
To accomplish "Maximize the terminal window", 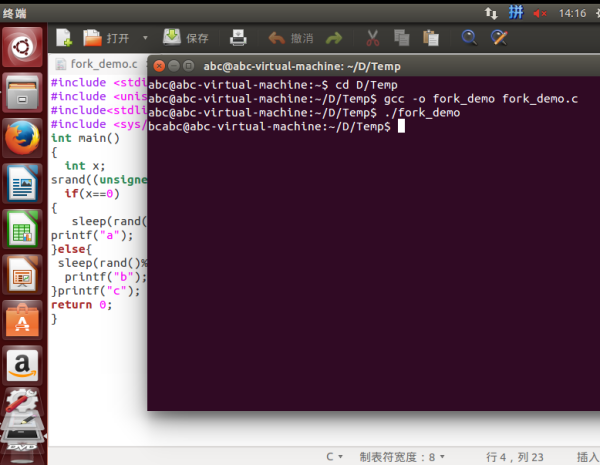I will pos(188,66).
